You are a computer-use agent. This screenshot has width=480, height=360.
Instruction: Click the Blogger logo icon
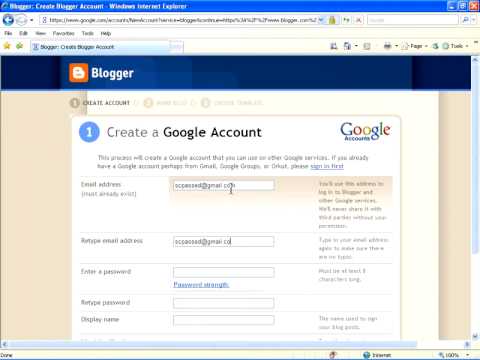tap(79, 73)
